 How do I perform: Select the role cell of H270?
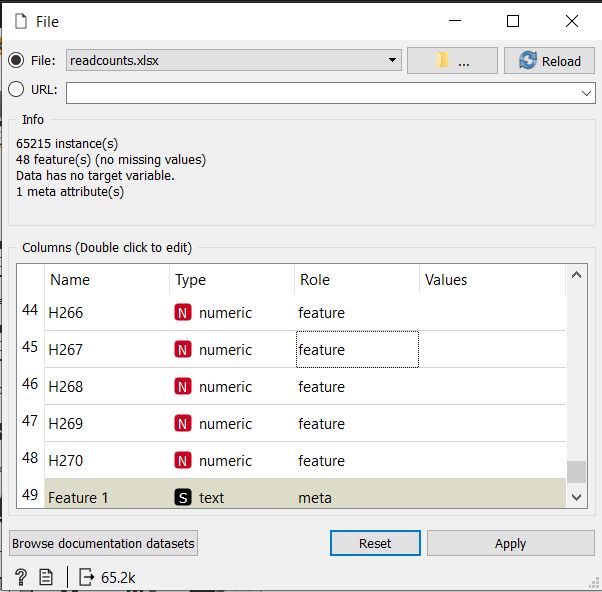coord(357,460)
